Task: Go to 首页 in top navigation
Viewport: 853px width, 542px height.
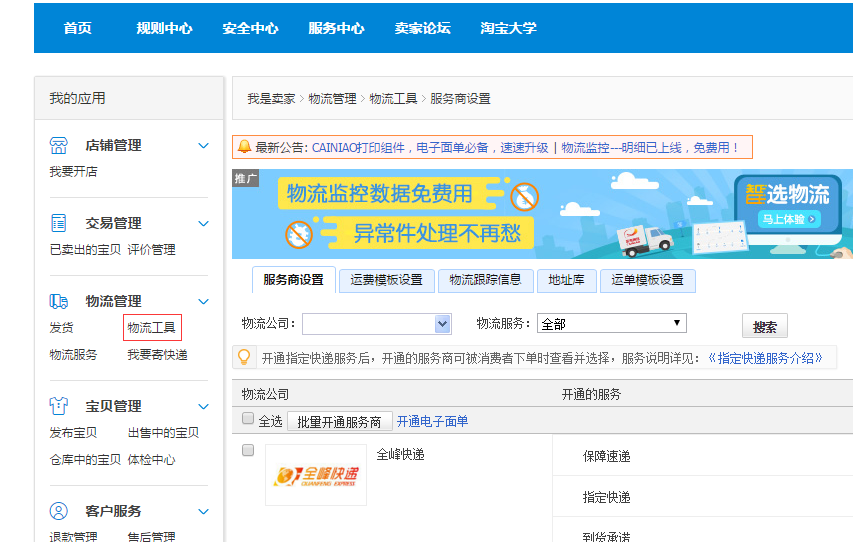Action: point(77,28)
